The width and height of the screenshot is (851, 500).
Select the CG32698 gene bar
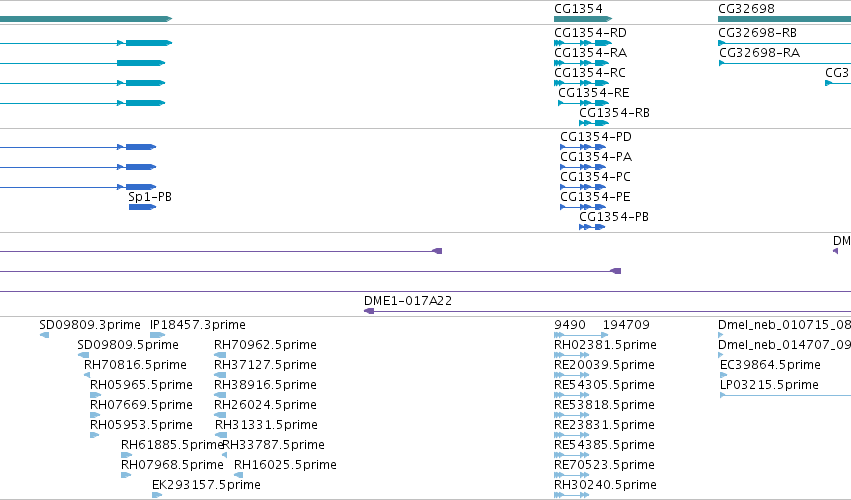[x=784, y=19]
